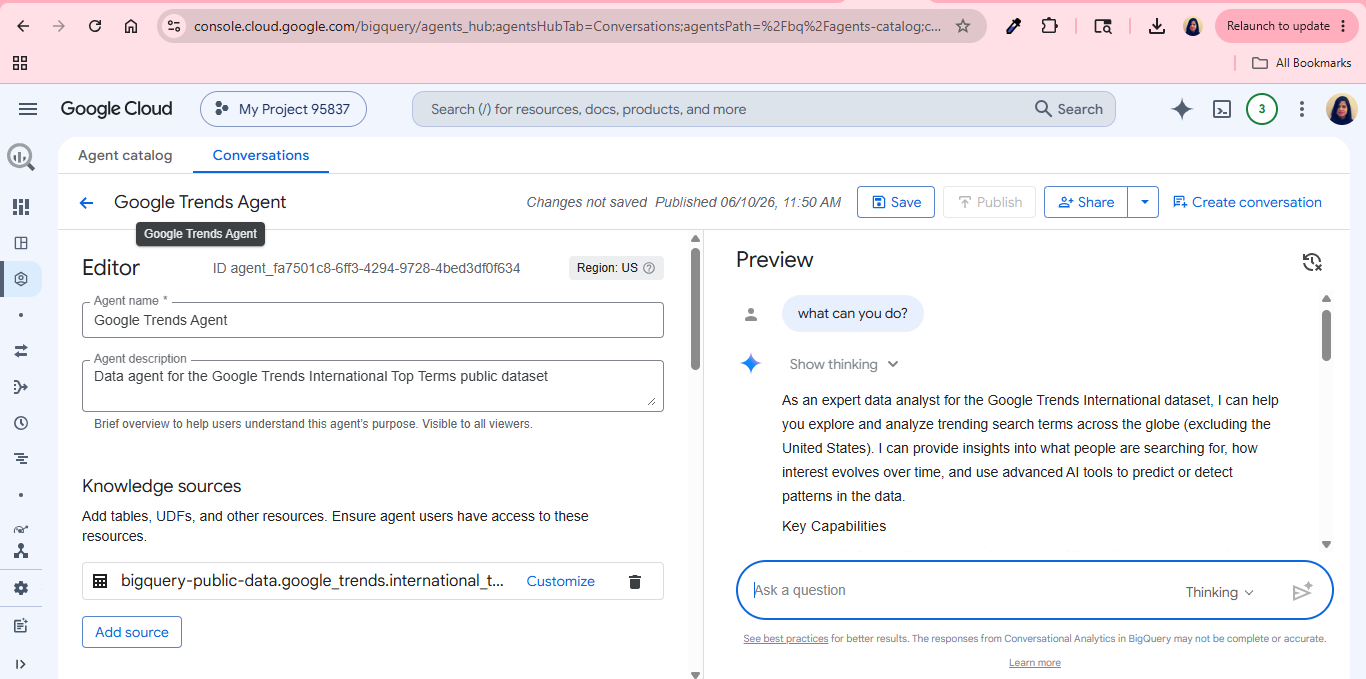This screenshot has width=1366, height=679.
Task: Clear preview conversation history icon
Action: click(x=1312, y=262)
